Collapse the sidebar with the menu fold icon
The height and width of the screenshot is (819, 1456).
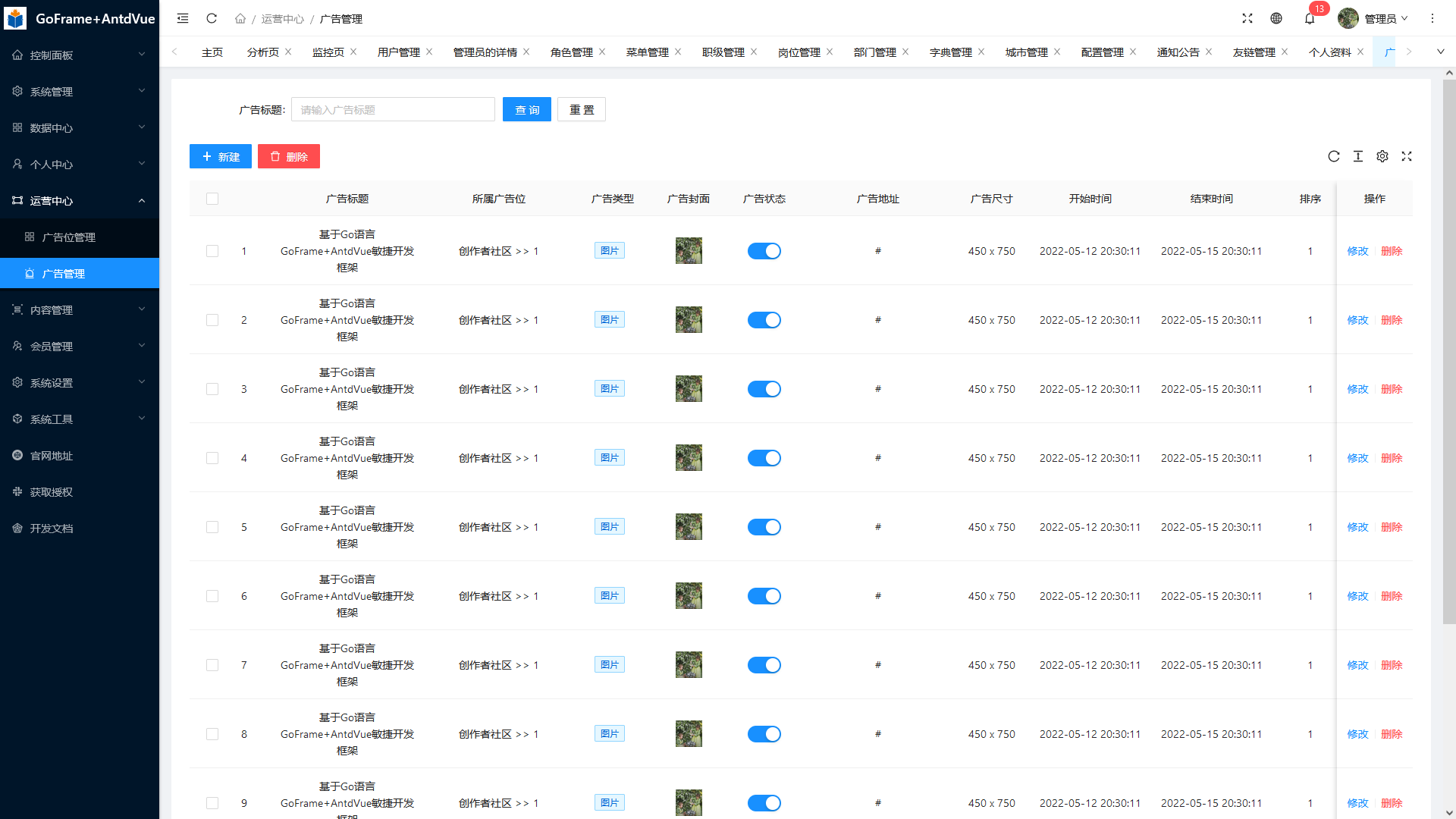[x=183, y=18]
